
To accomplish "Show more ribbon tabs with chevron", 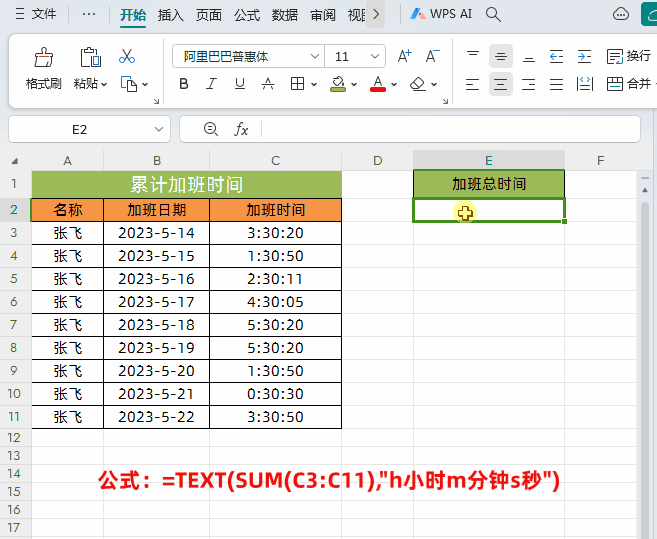I will [x=376, y=14].
